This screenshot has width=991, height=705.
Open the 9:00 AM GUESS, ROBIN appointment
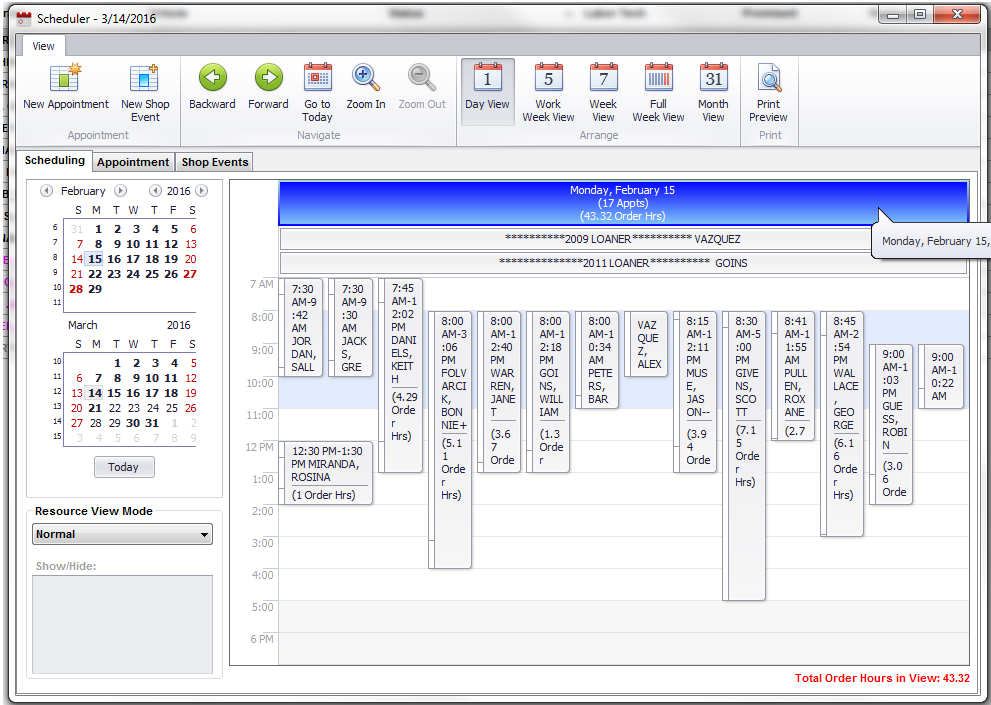click(x=891, y=424)
